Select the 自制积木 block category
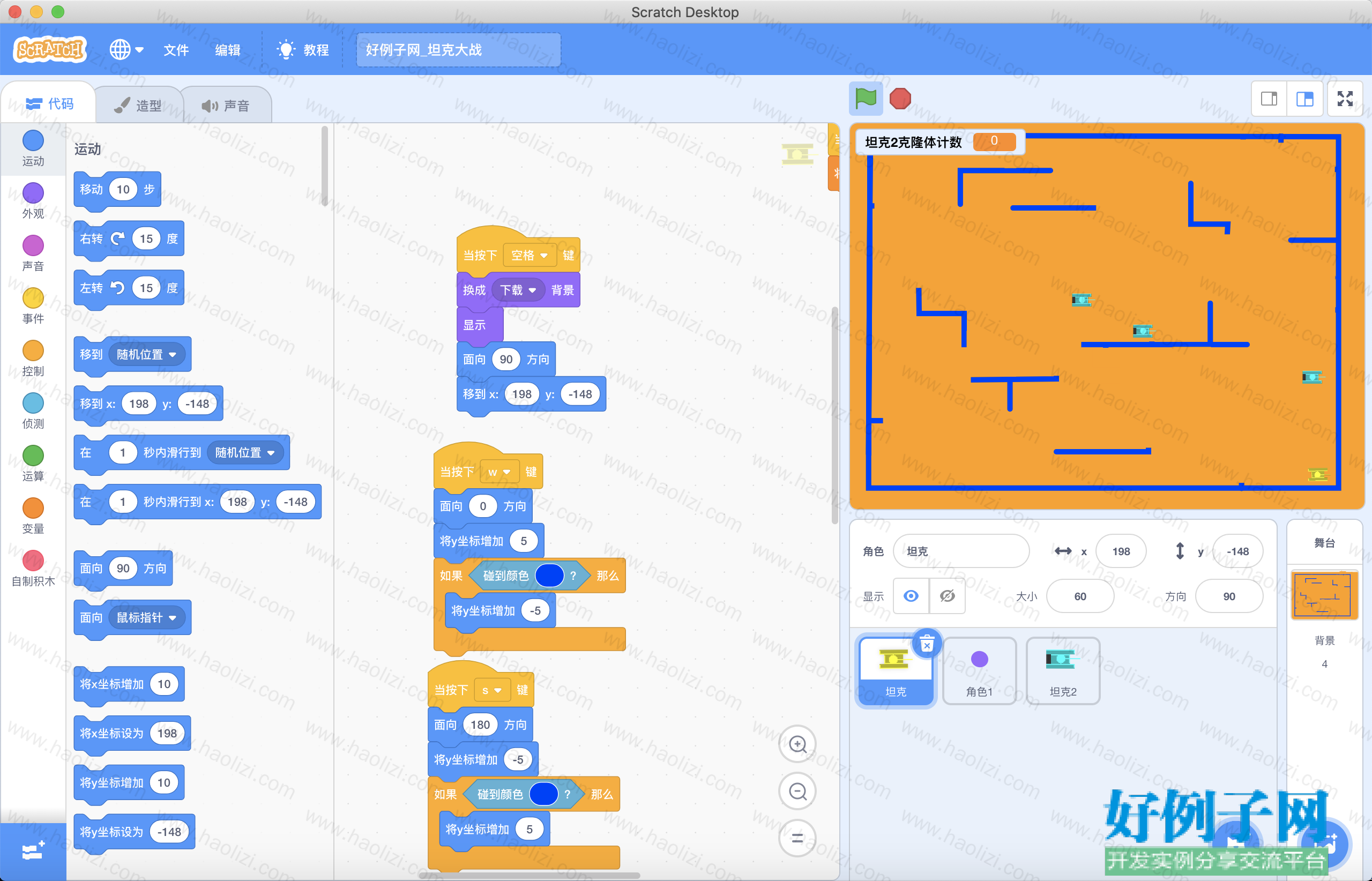This screenshot has width=1372, height=881. tap(33, 569)
